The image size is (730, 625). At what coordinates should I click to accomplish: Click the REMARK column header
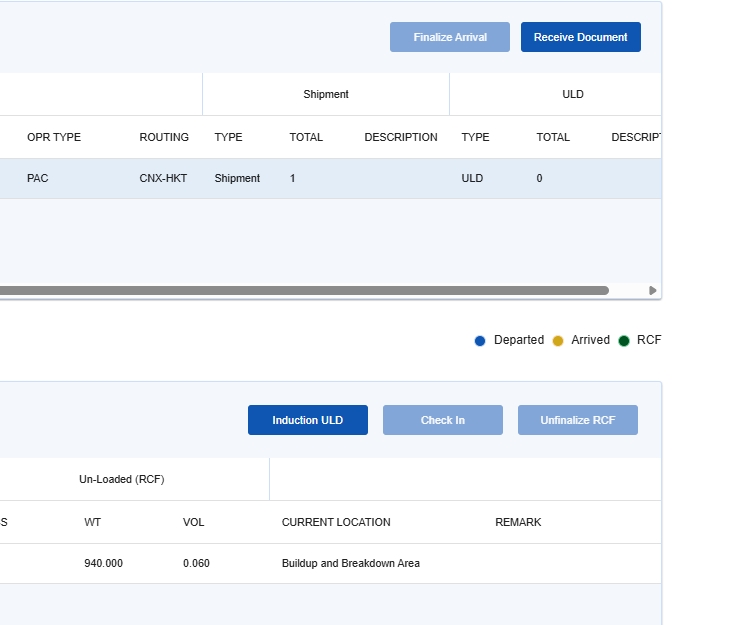tap(518, 522)
